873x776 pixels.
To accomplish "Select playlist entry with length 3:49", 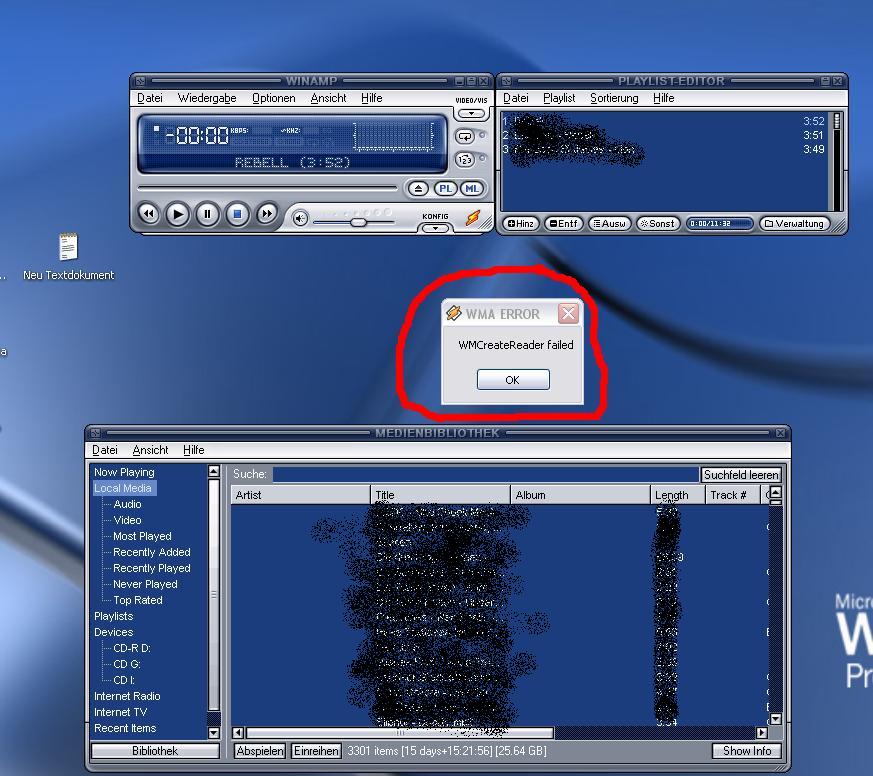I will (x=664, y=149).
